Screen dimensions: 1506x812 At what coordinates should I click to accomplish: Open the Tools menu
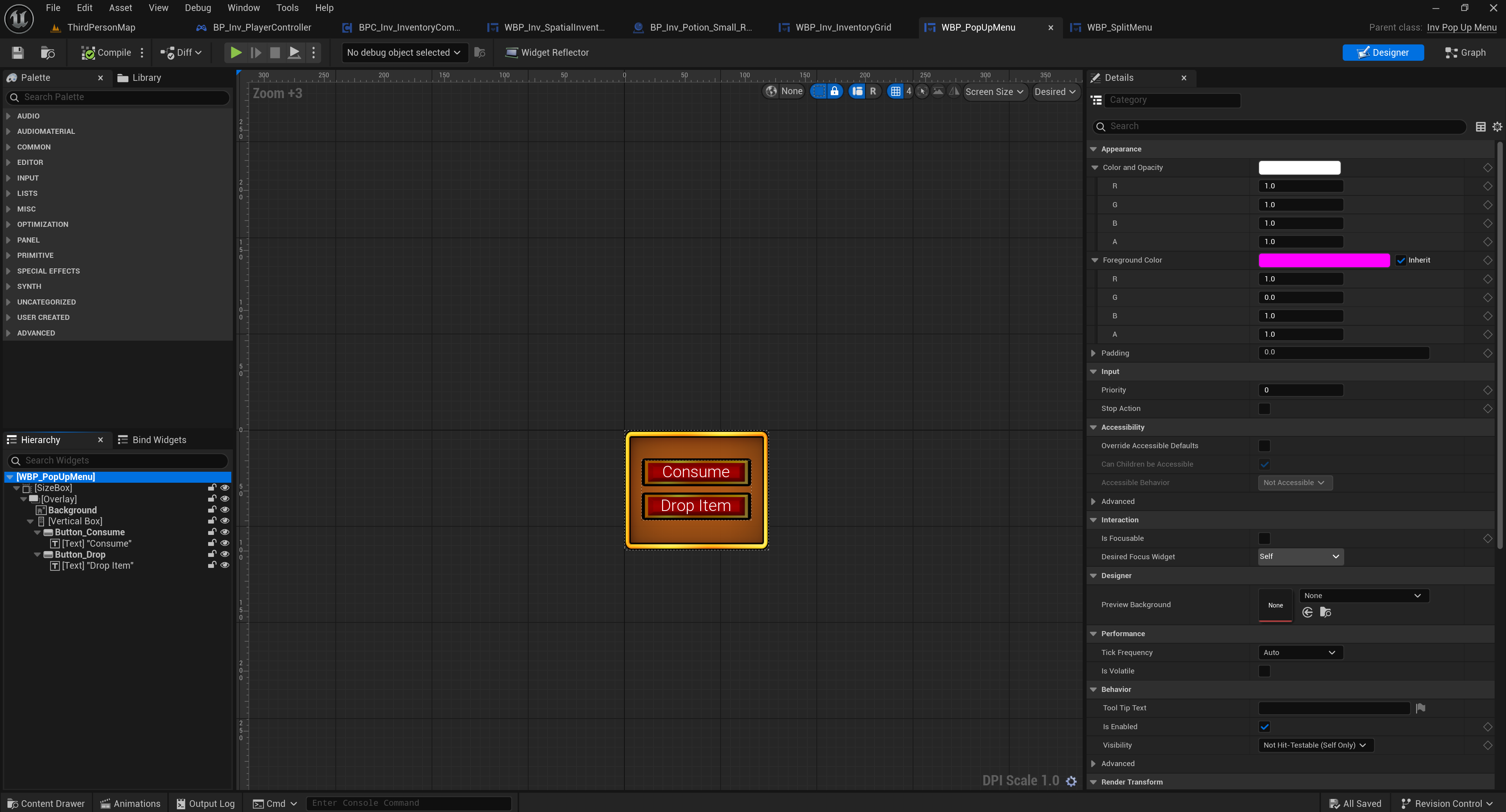point(287,7)
